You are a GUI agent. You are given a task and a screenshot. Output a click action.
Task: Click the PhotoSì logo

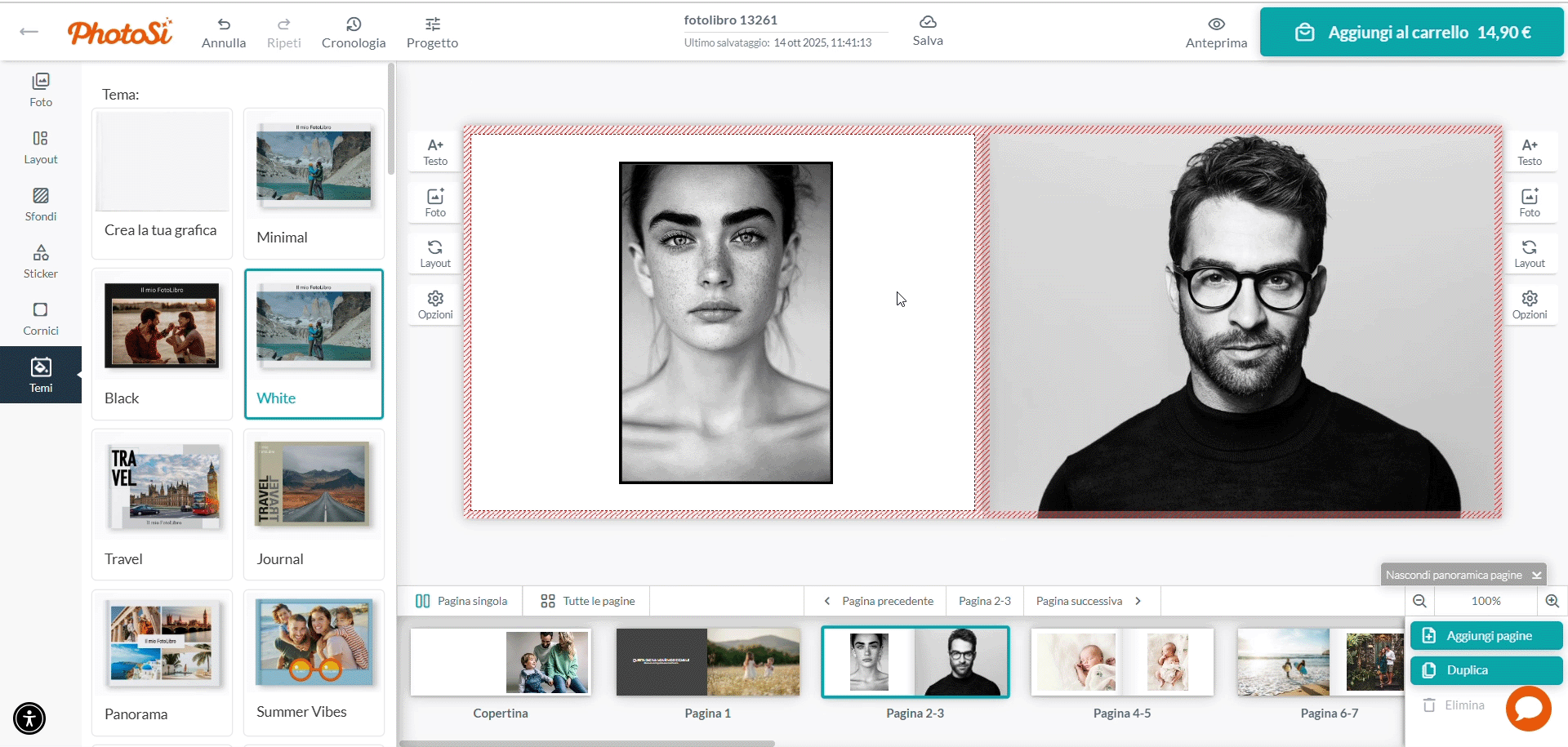point(120,32)
